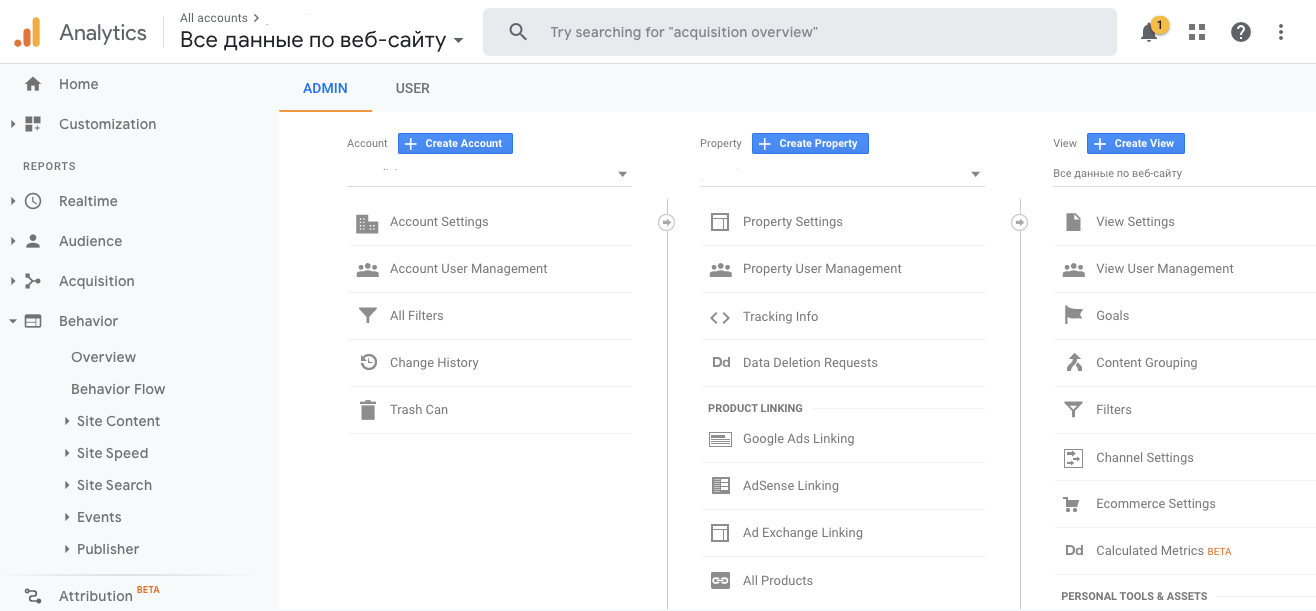The image size is (1316, 611).
Task: Click arrow circle between Account and Property
Action: (x=667, y=222)
